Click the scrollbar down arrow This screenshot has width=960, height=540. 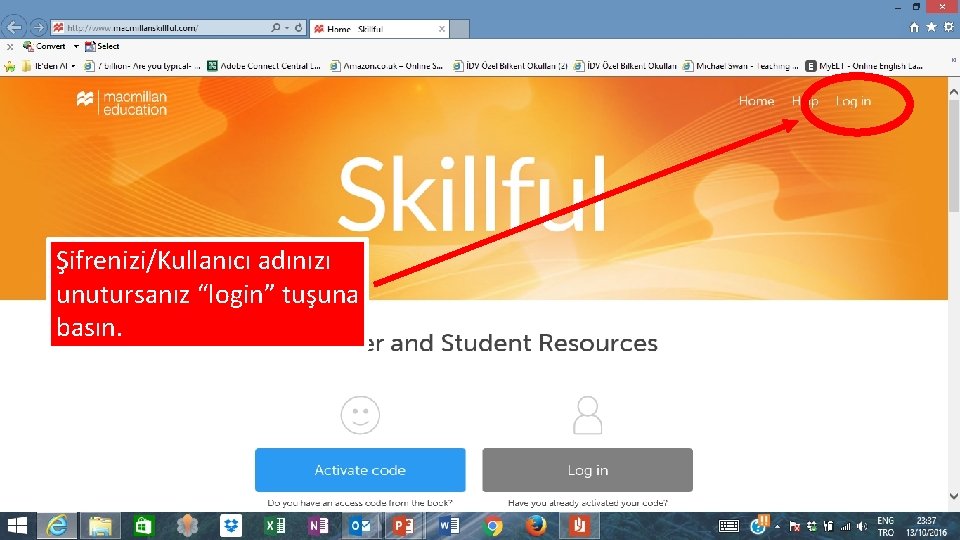tap(954, 496)
